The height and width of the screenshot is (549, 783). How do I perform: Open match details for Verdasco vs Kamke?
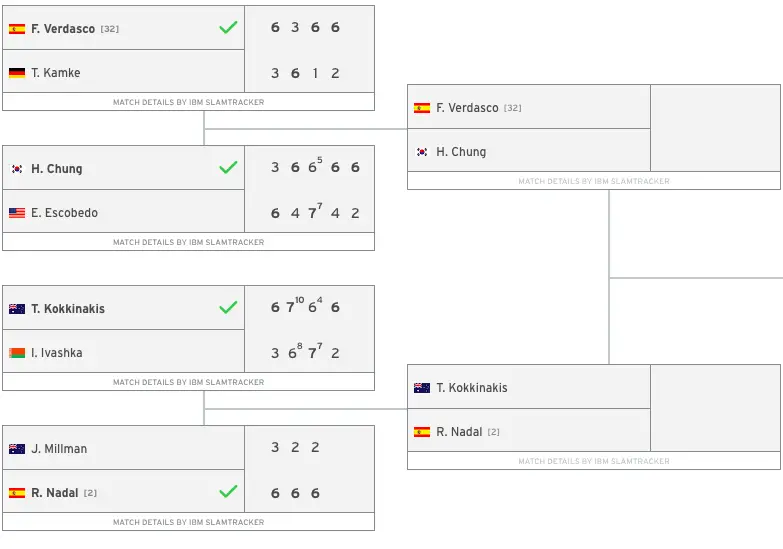click(x=188, y=102)
